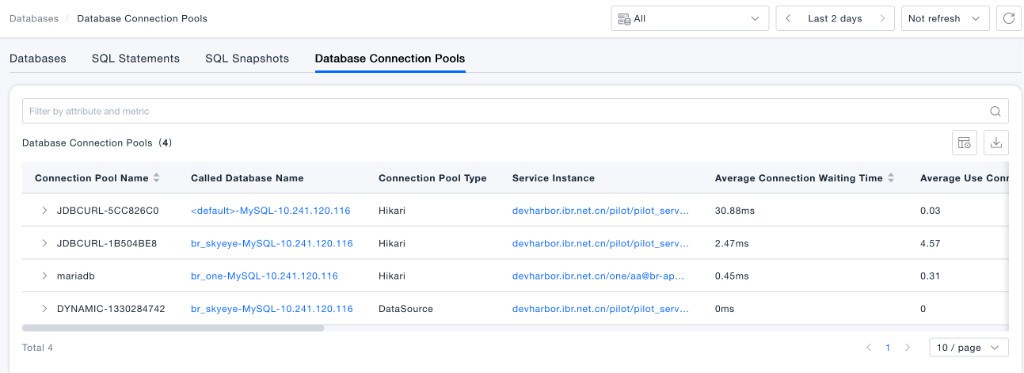The image size is (1024, 373).
Task: Click the JDBCURL-5CC826C0 pool name
Action: click(108, 210)
